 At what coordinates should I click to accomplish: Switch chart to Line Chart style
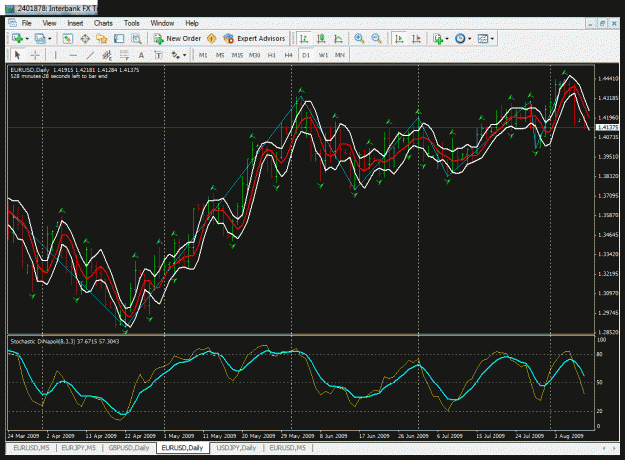[x=338, y=38]
